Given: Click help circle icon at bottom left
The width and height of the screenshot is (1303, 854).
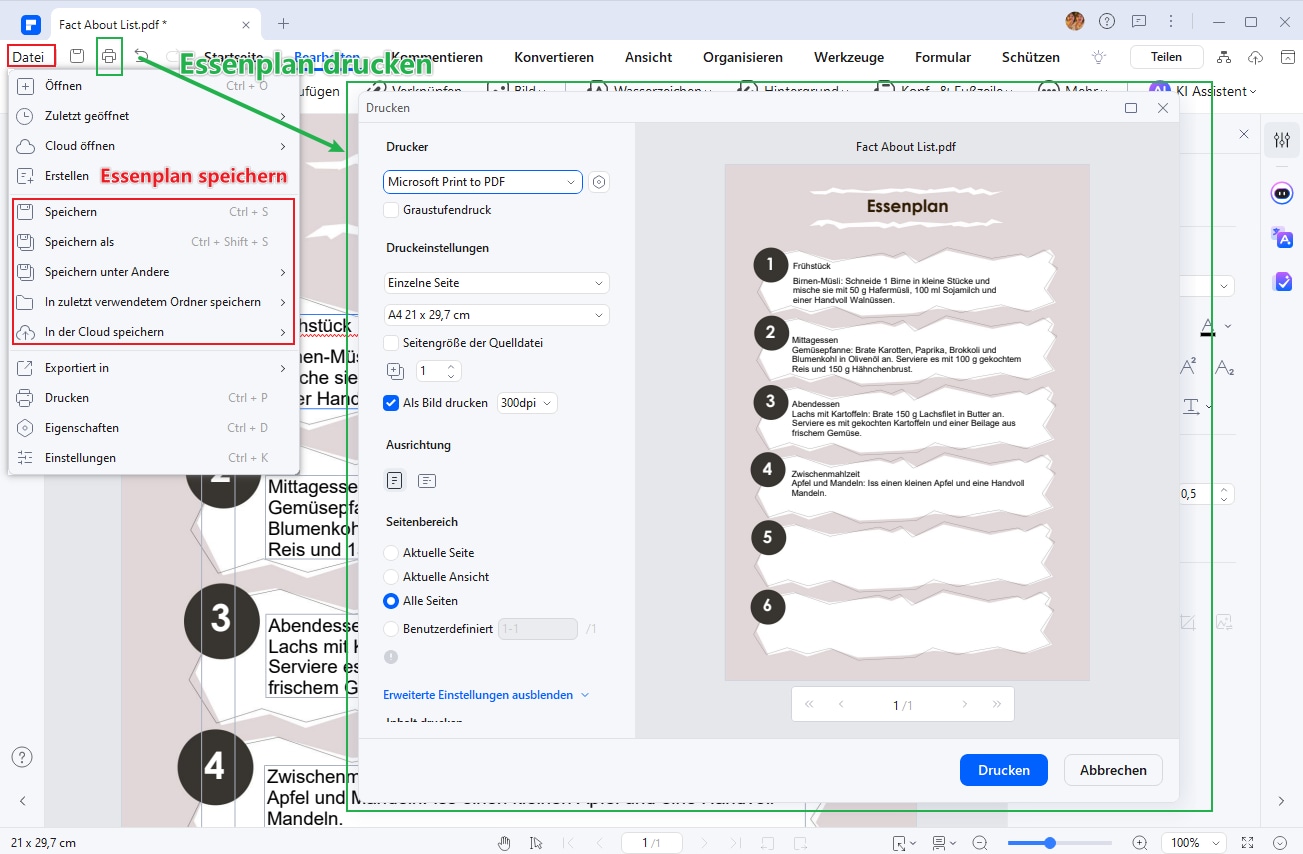Looking at the screenshot, I should pos(22,757).
